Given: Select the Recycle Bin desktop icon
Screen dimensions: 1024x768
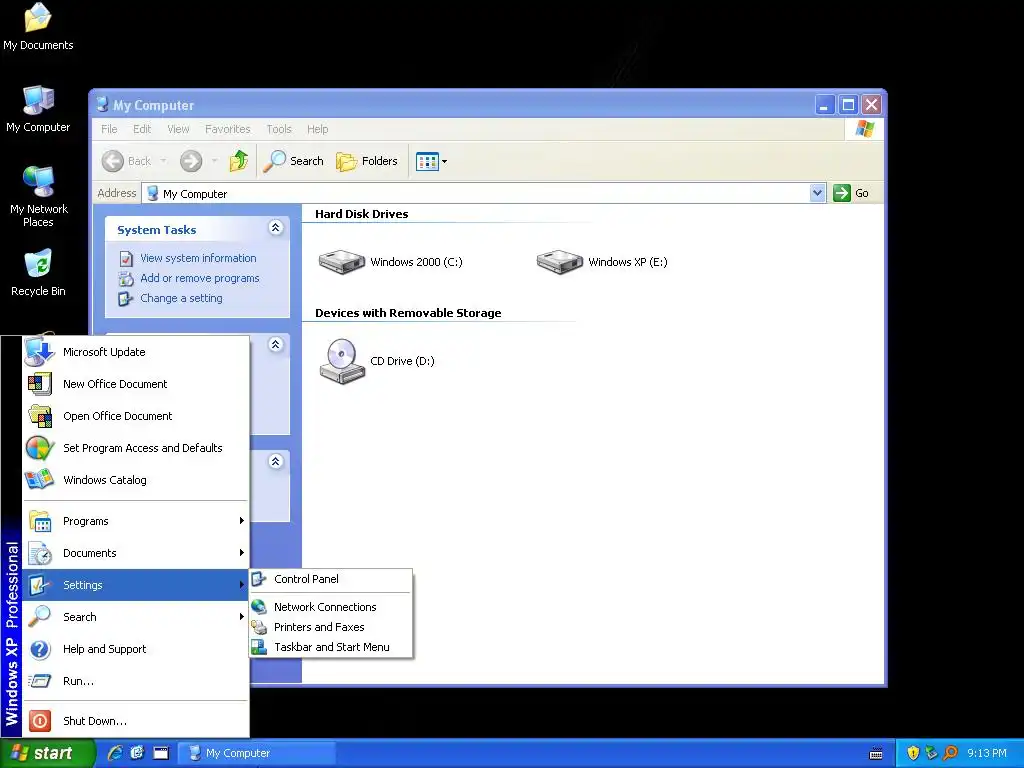Looking at the screenshot, I should (38, 273).
